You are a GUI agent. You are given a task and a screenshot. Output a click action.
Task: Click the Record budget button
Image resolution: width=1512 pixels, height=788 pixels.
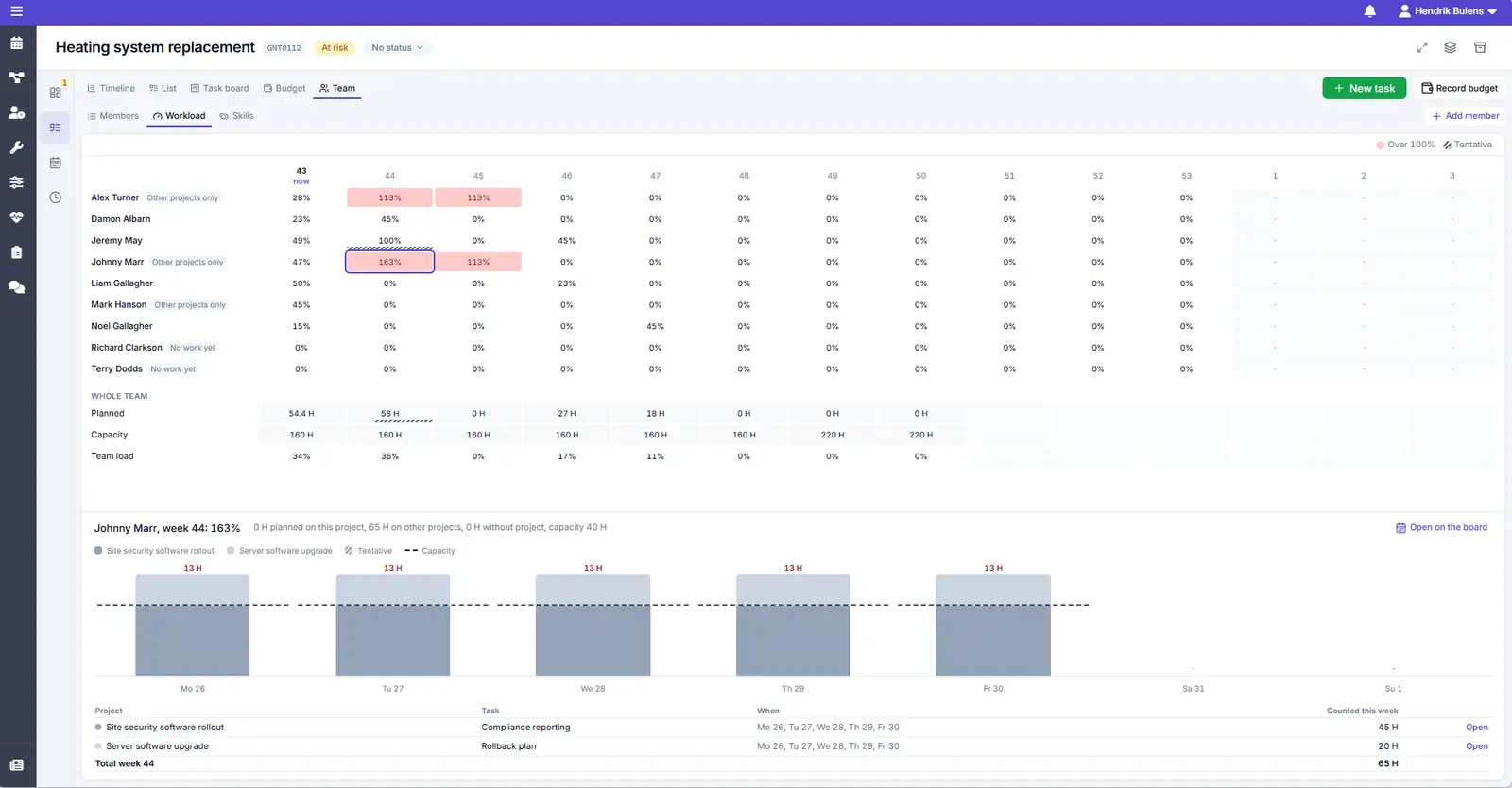coord(1459,88)
